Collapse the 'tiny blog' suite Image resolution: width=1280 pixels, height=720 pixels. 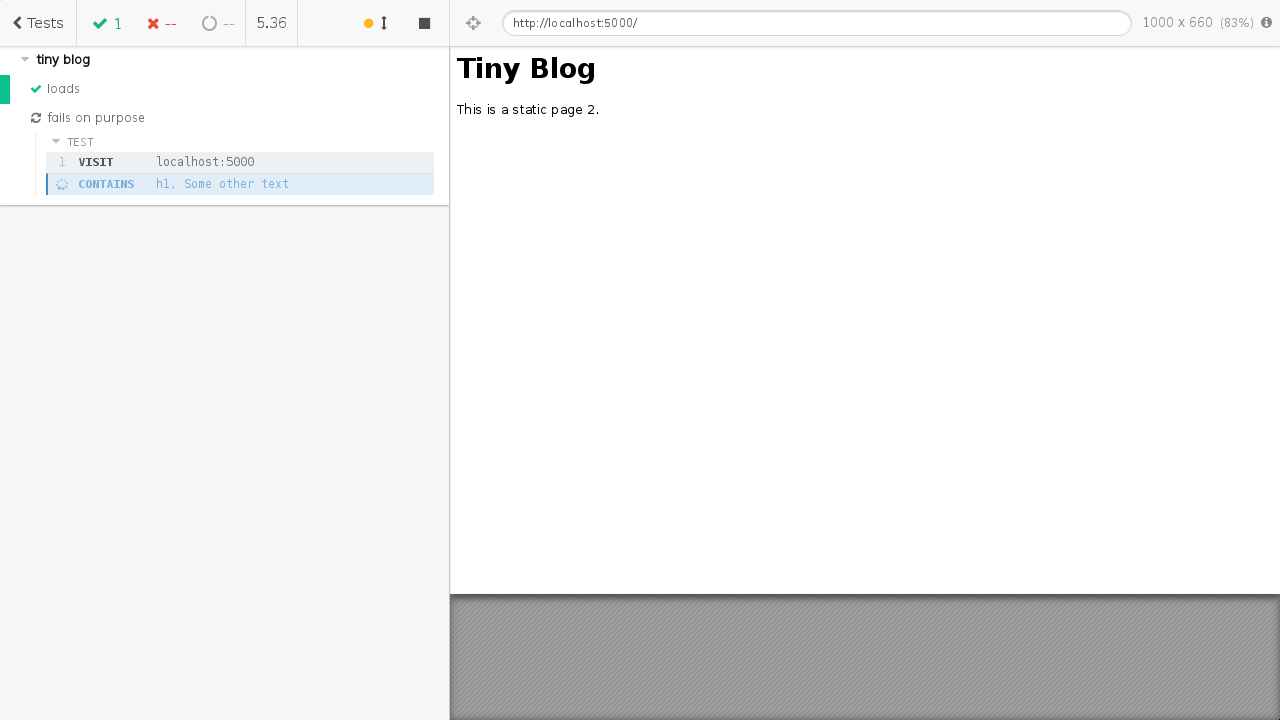[x=25, y=60]
